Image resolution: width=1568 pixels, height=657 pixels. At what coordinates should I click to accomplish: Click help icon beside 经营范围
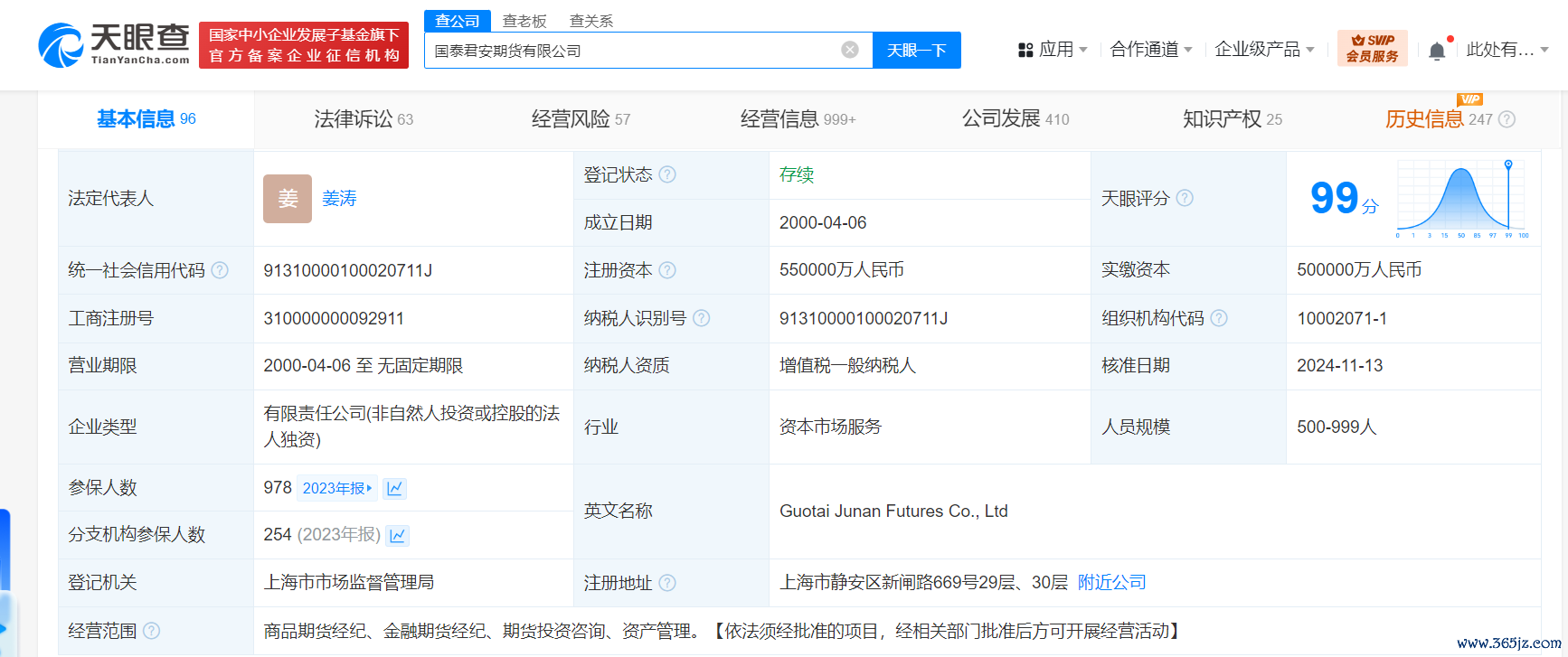tap(152, 631)
